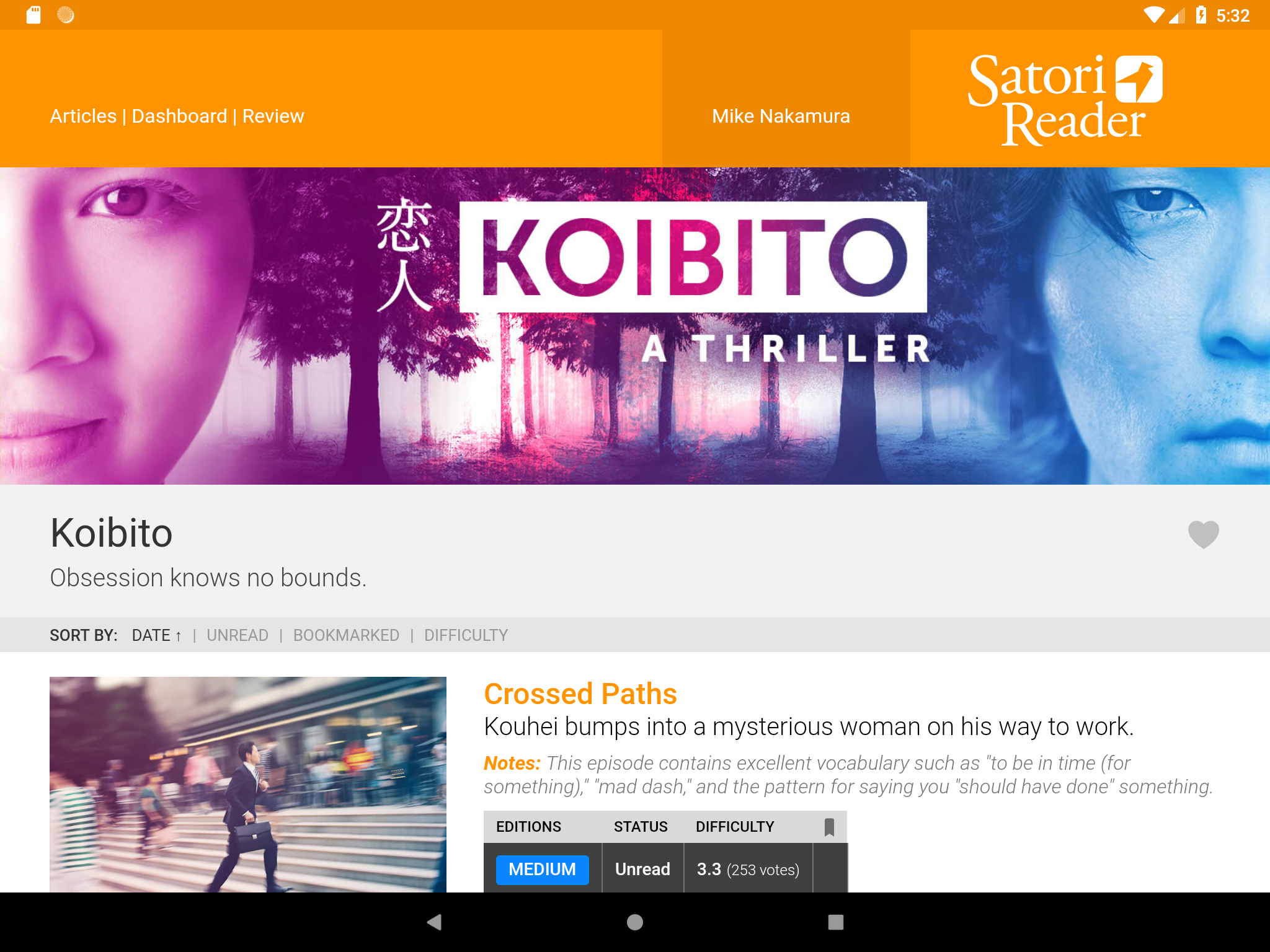1270x952 pixels.
Task: Sort episodes by Date
Action: pyautogui.click(x=157, y=635)
